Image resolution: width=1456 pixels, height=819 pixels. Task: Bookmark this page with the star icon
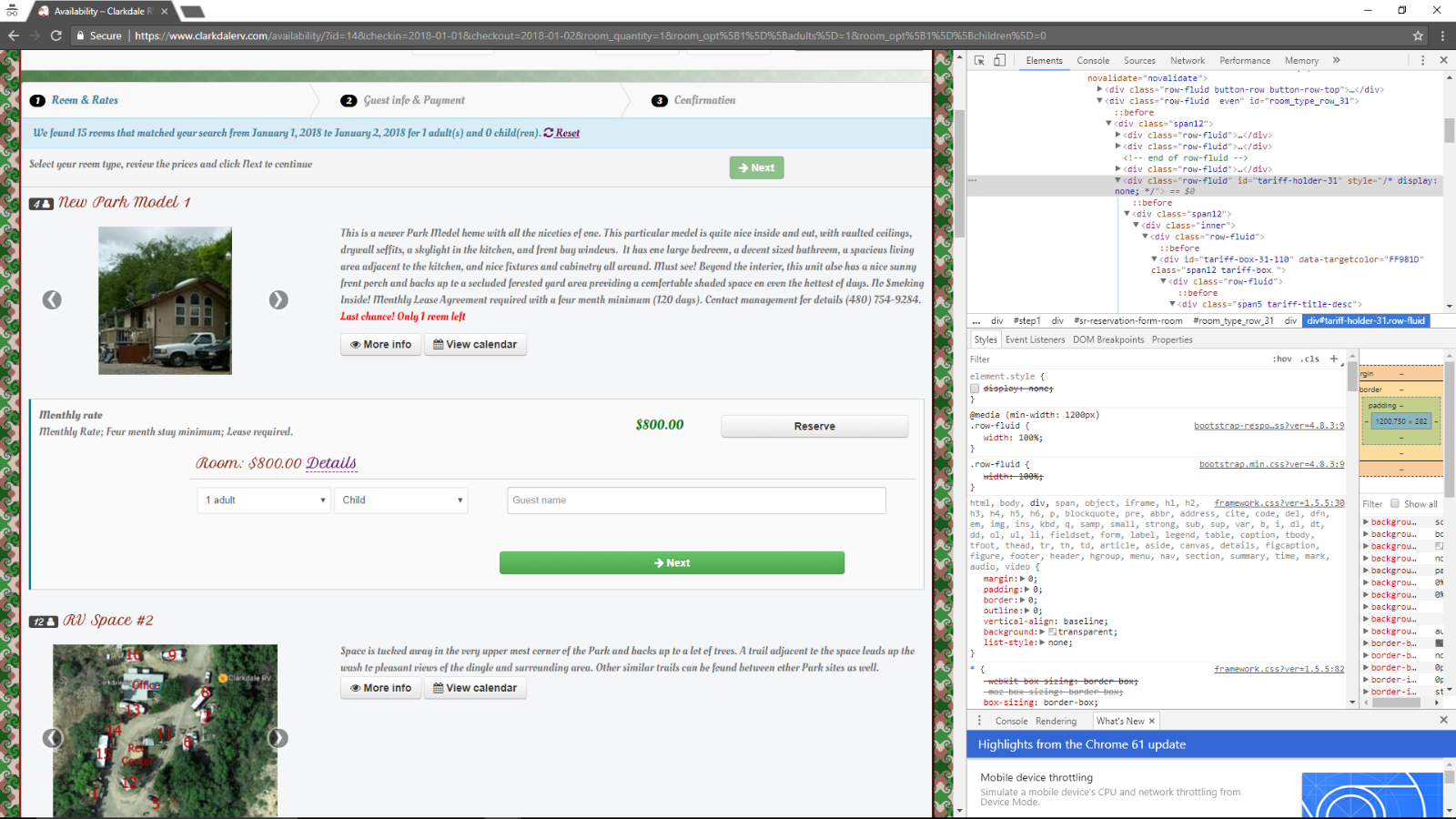click(1418, 35)
